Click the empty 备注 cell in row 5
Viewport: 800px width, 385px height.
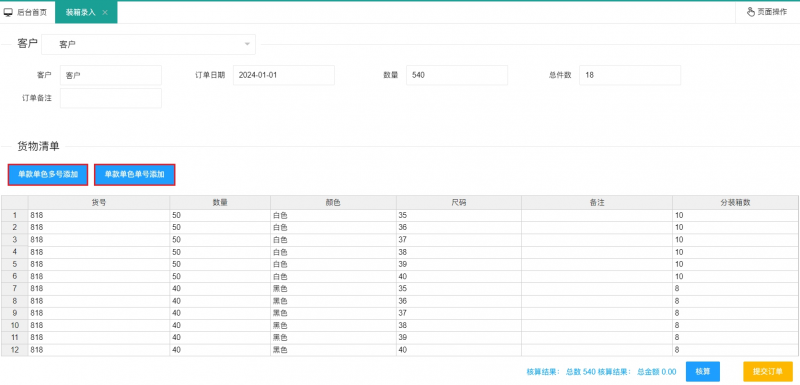[x=597, y=264]
